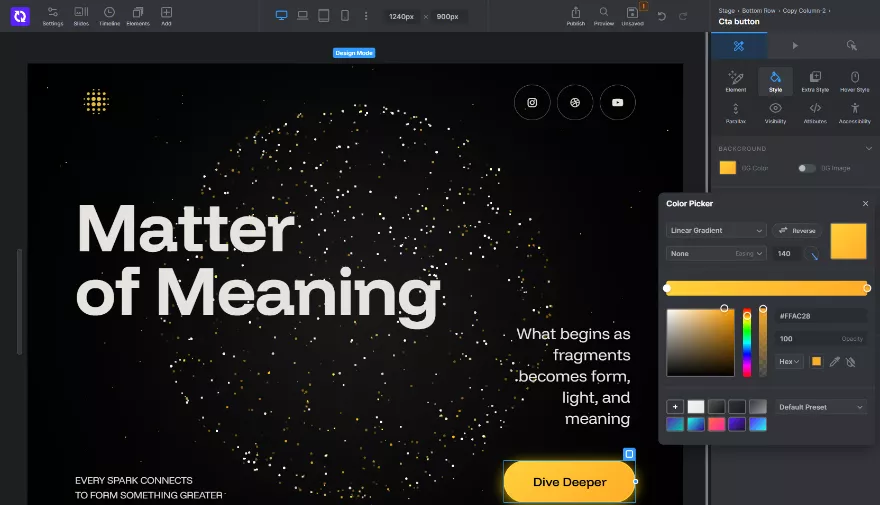880x505 pixels.
Task: Open the Extra Style tab
Action: (815, 80)
